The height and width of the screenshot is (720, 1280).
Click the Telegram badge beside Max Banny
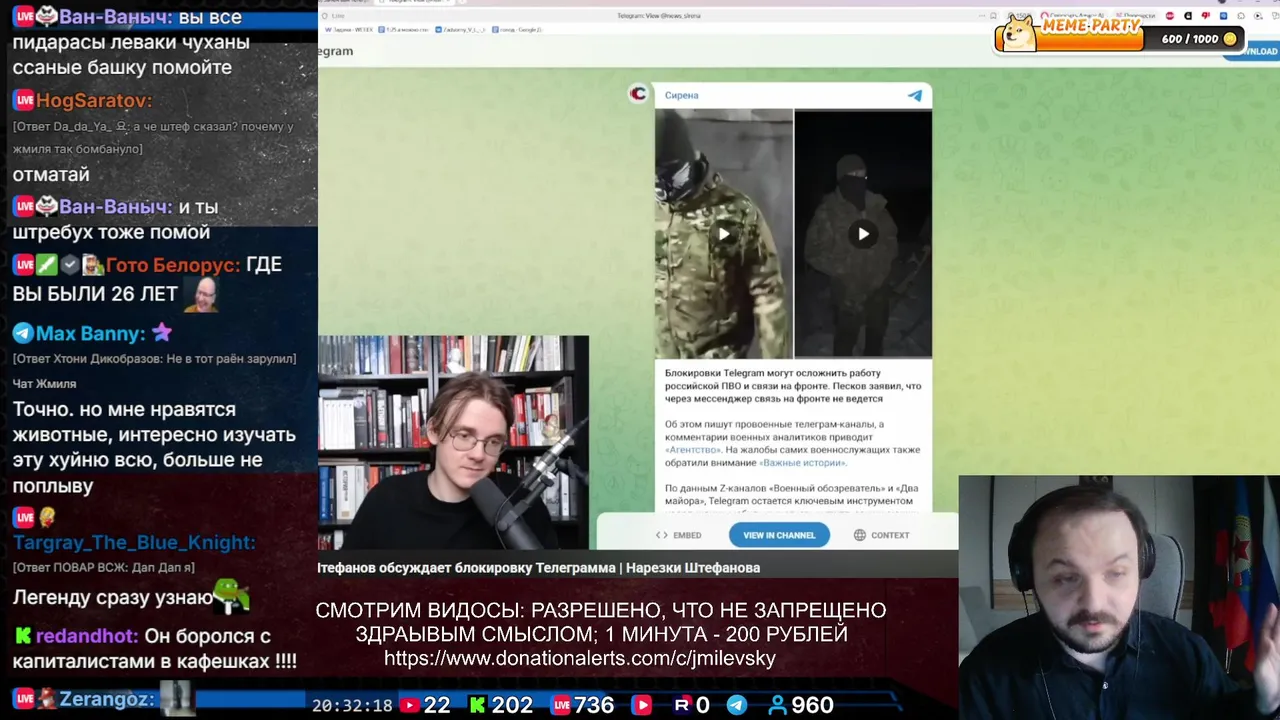click(x=23, y=333)
